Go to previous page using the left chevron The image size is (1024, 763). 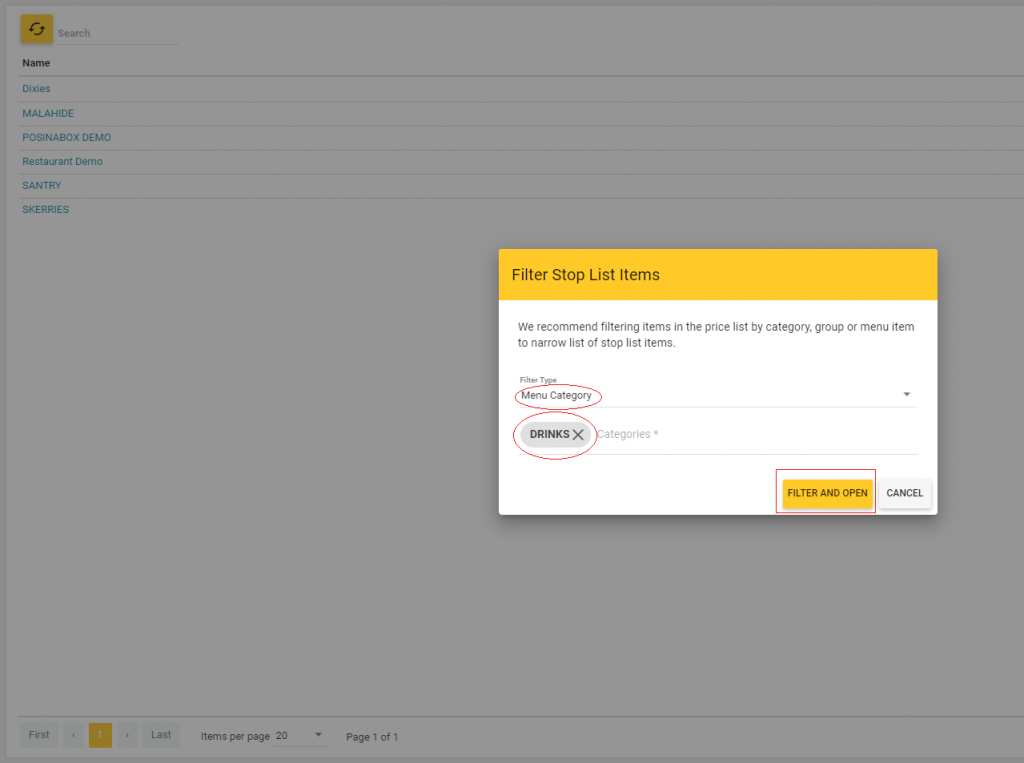coord(73,734)
